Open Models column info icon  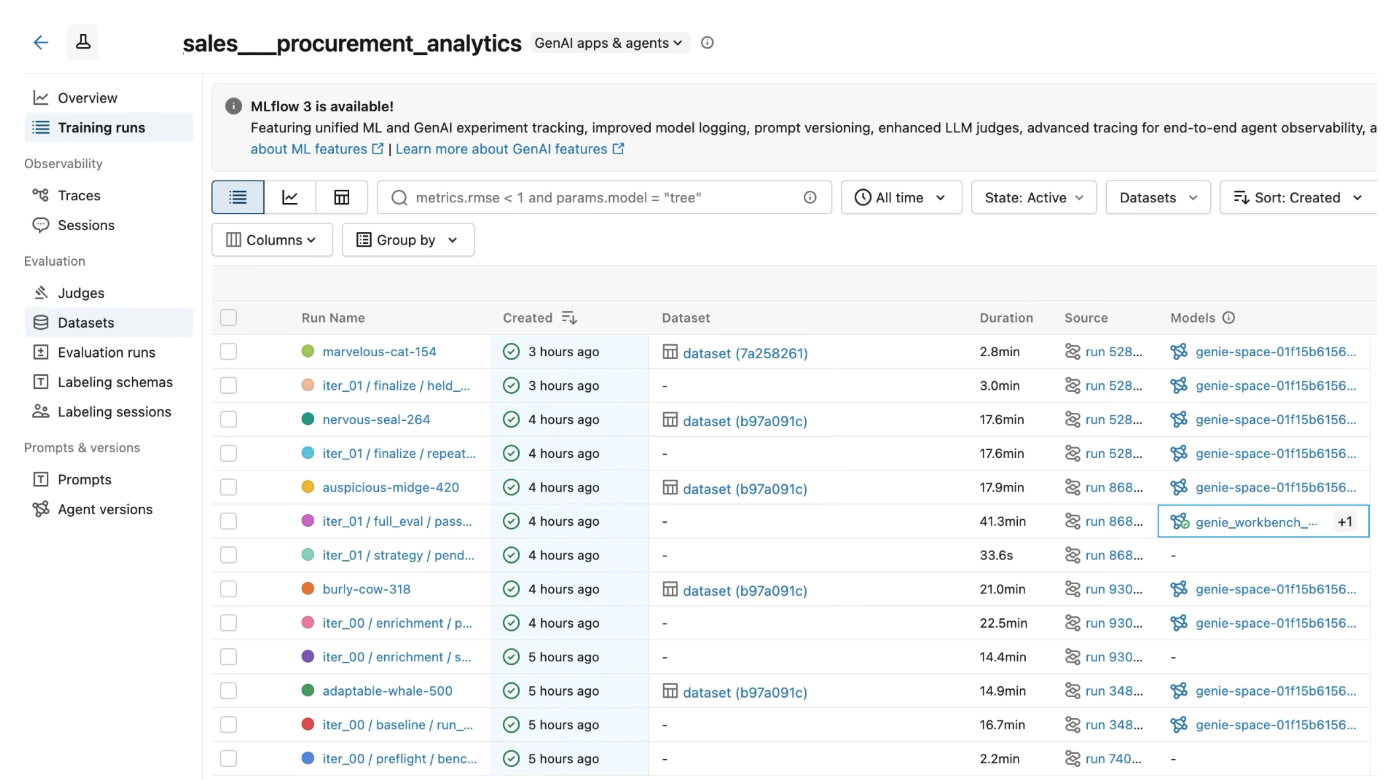1229,318
